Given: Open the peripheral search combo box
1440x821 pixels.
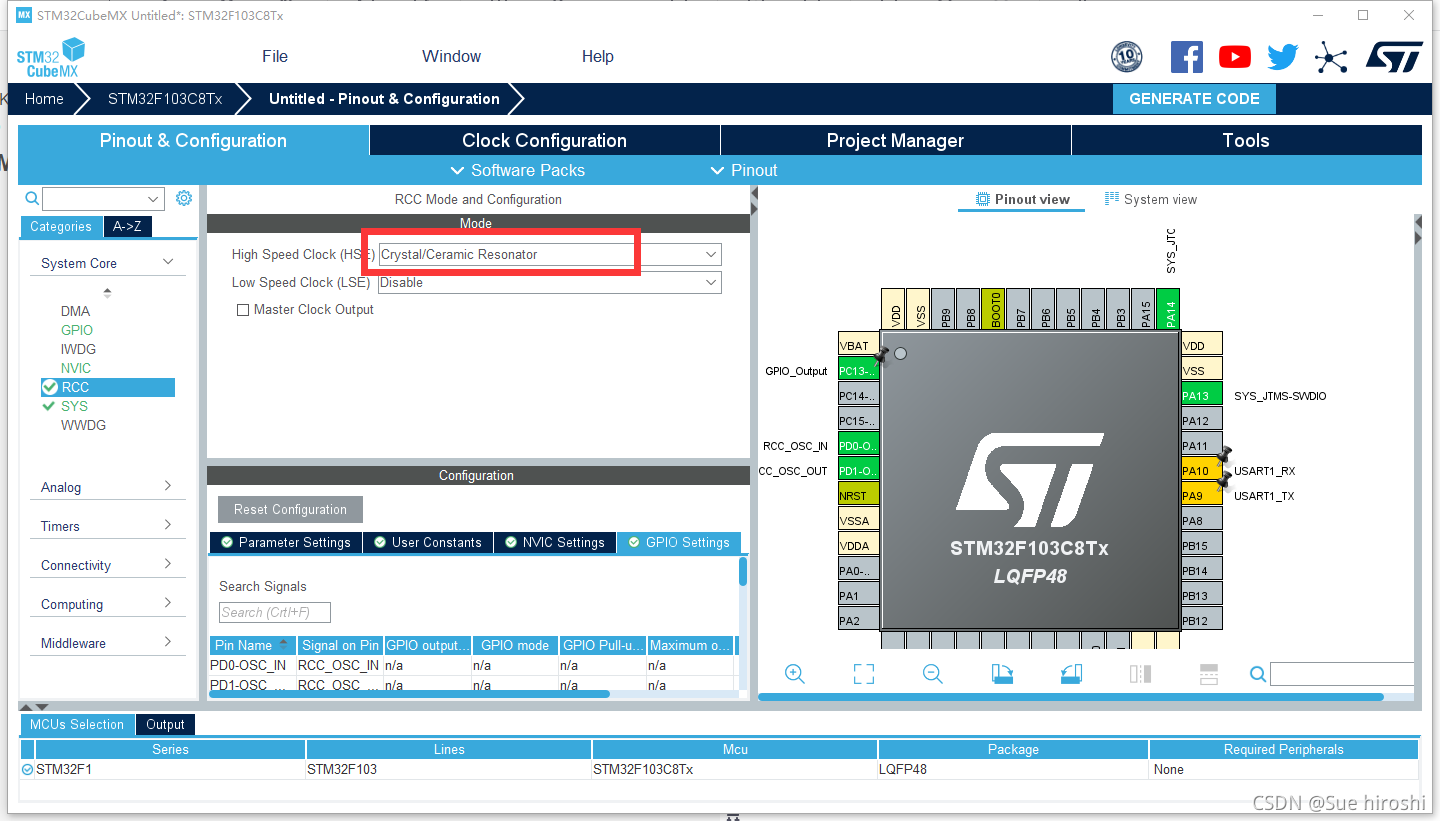Looking at the screenshot, I should pyautogui.click(x=103, y=199).
